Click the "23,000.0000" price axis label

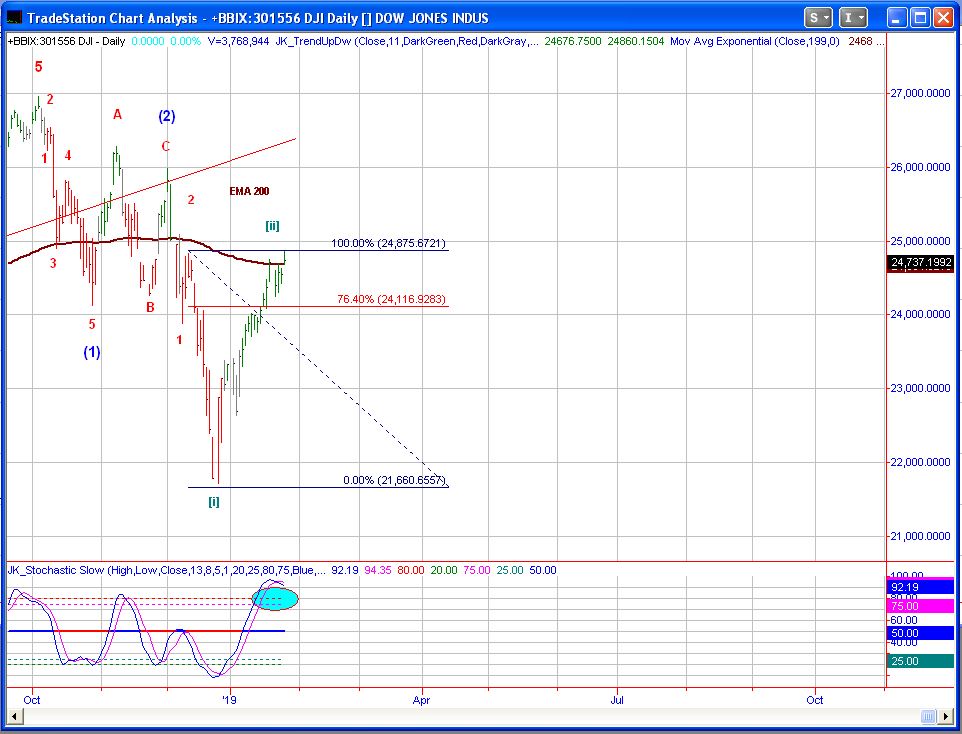pyautogui.click(x=920, y=388)
